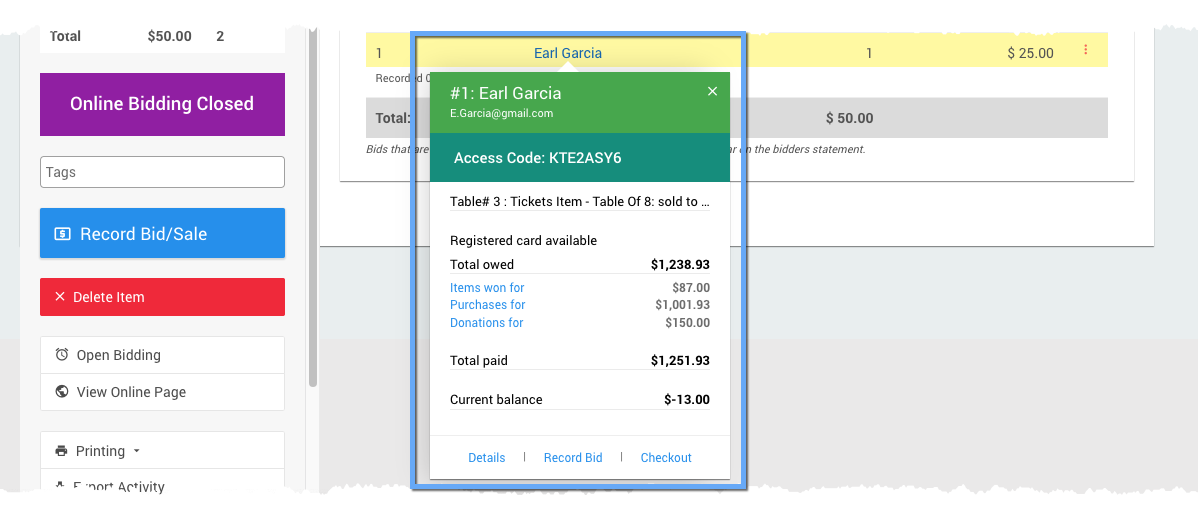
Task: Click the globe icon for View Online Page
Action: [62, 392]
